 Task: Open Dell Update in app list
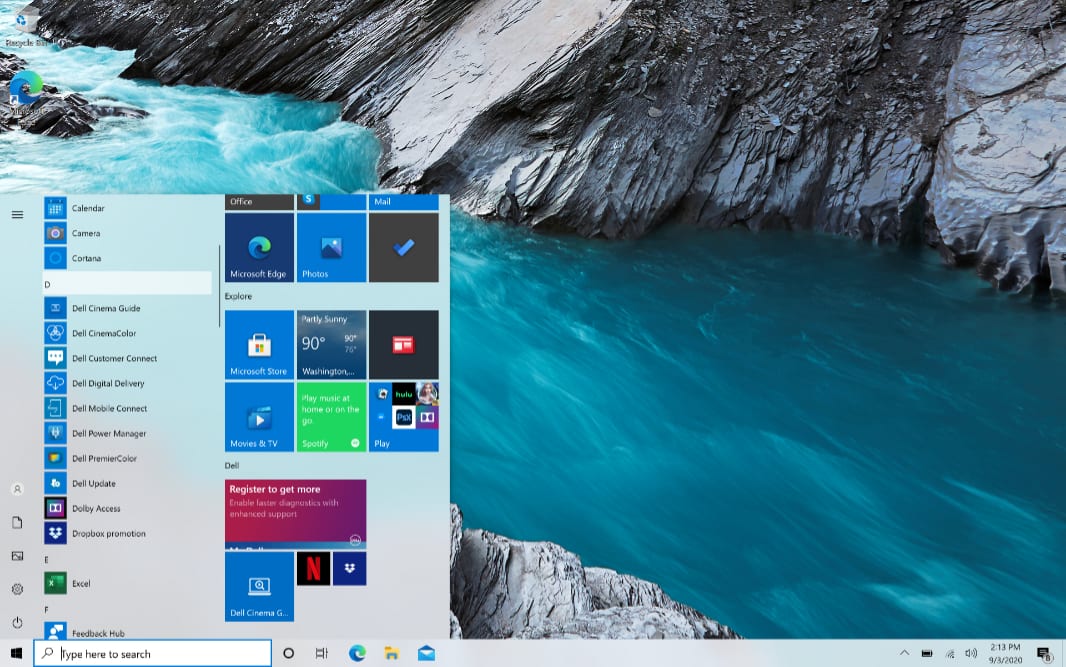point(93,483)
